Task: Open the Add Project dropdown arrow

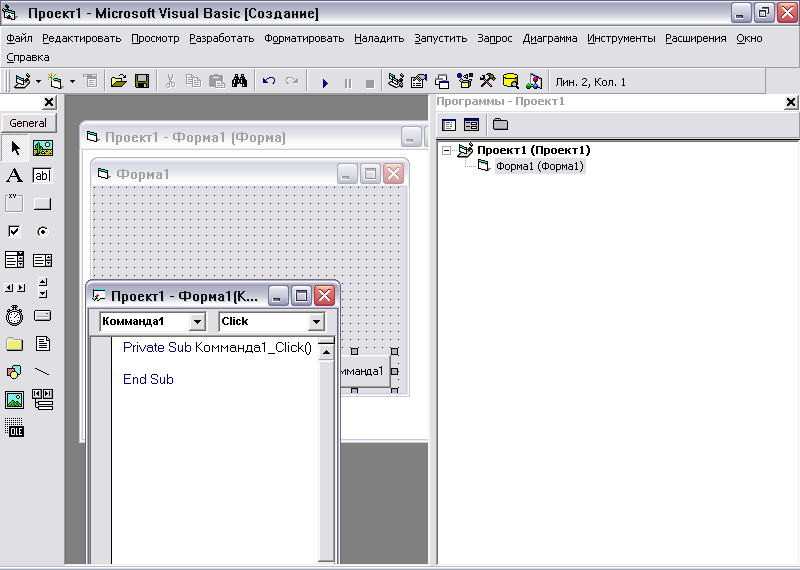Action: click(38, 81)
